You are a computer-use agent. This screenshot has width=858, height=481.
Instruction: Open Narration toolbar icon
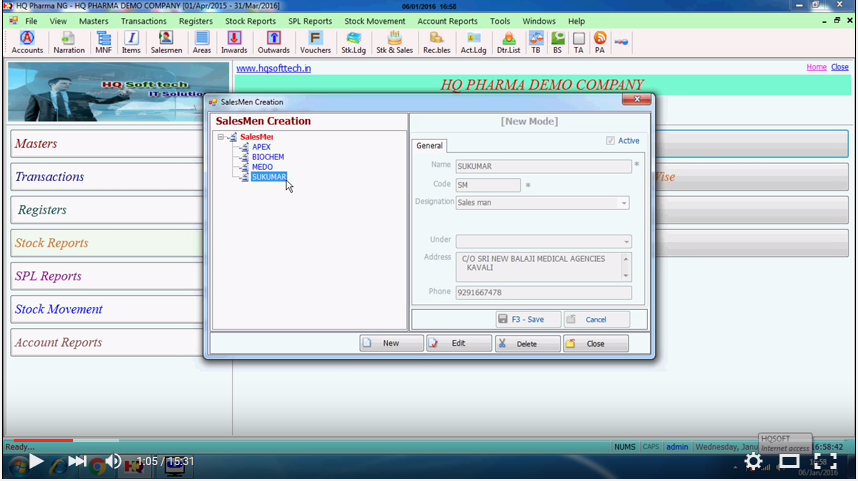point(69,42)
